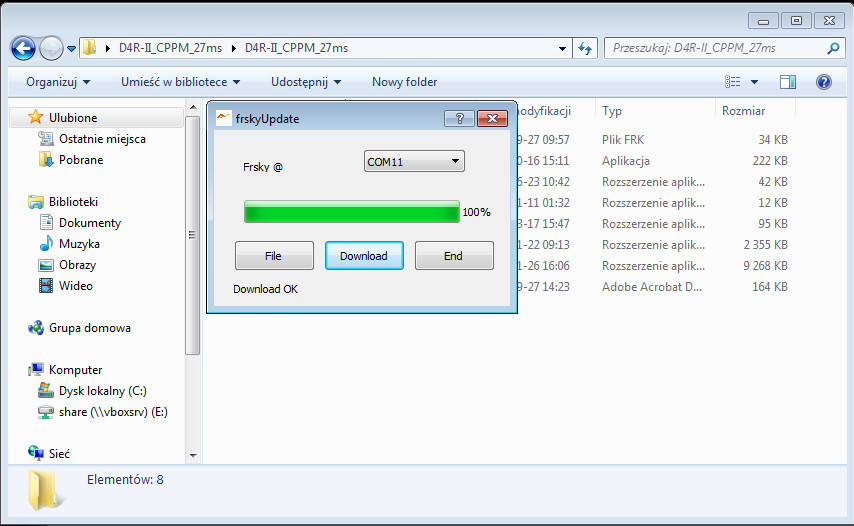This screenshot has width=854, height=526.
Task: Click the Back navigation arrow
Action: [x=23, y=48]
